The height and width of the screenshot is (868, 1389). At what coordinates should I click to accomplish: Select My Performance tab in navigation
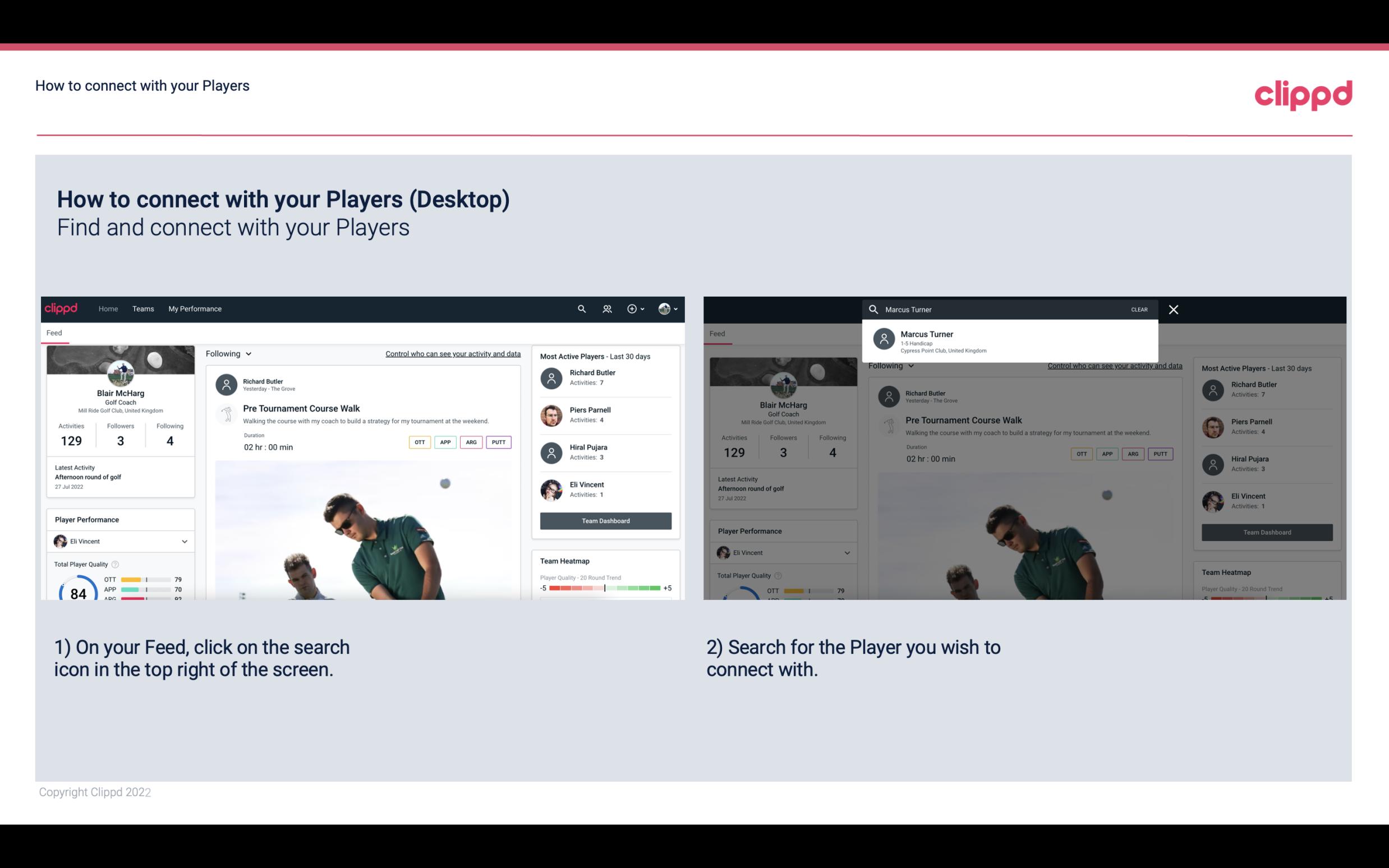(x=195, y=309)
